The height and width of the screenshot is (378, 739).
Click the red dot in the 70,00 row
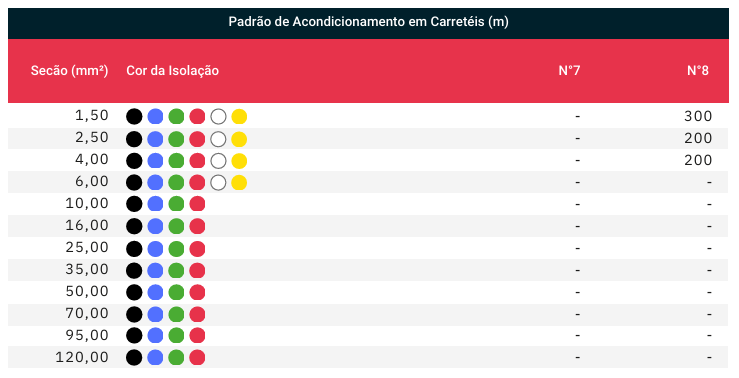197,314
